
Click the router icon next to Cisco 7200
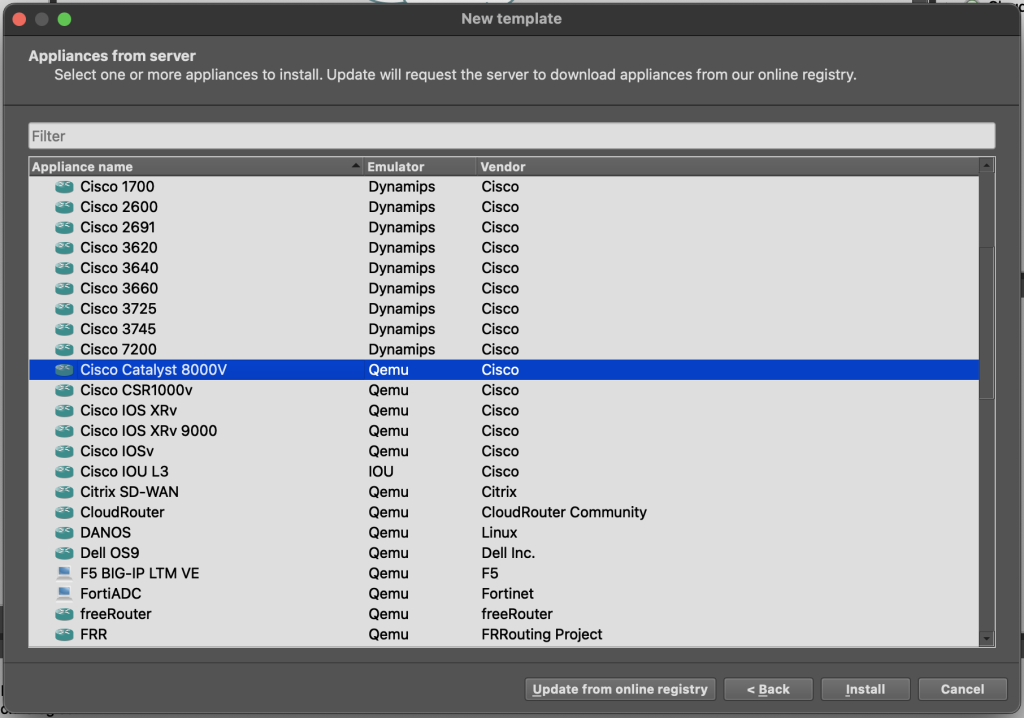(x=64, y=350)
